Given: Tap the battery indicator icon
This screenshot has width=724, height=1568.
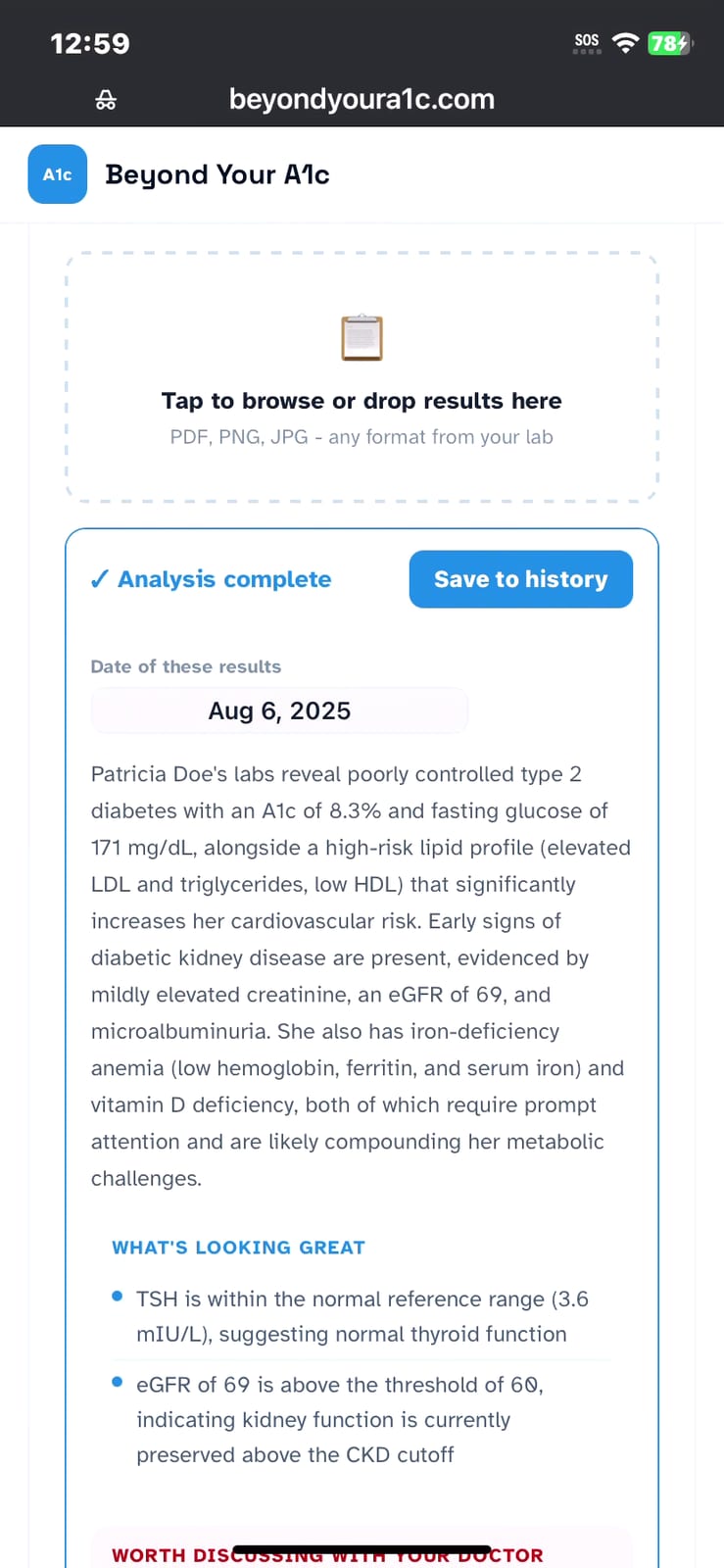Looking at the screenshot, I should (x=670, y=43).
